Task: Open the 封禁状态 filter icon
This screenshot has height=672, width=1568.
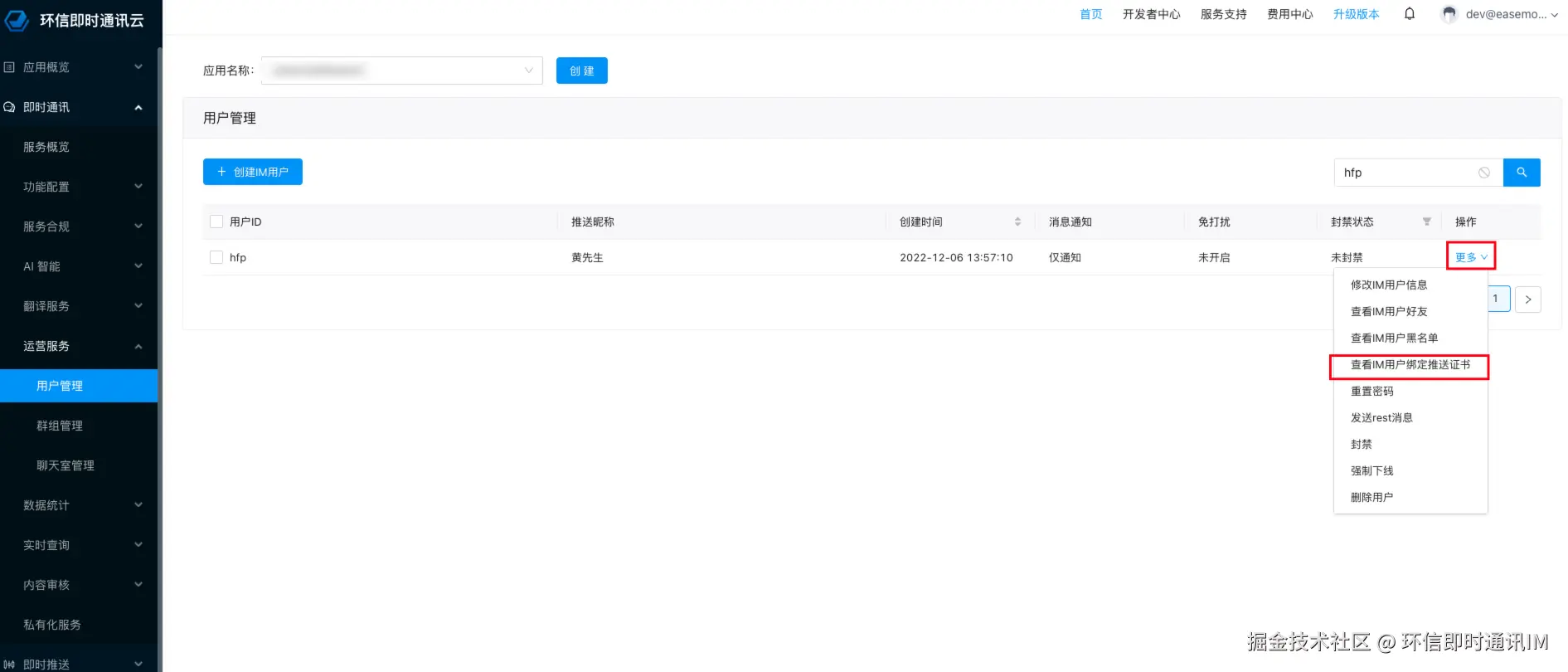Action: click(1426, 222)
